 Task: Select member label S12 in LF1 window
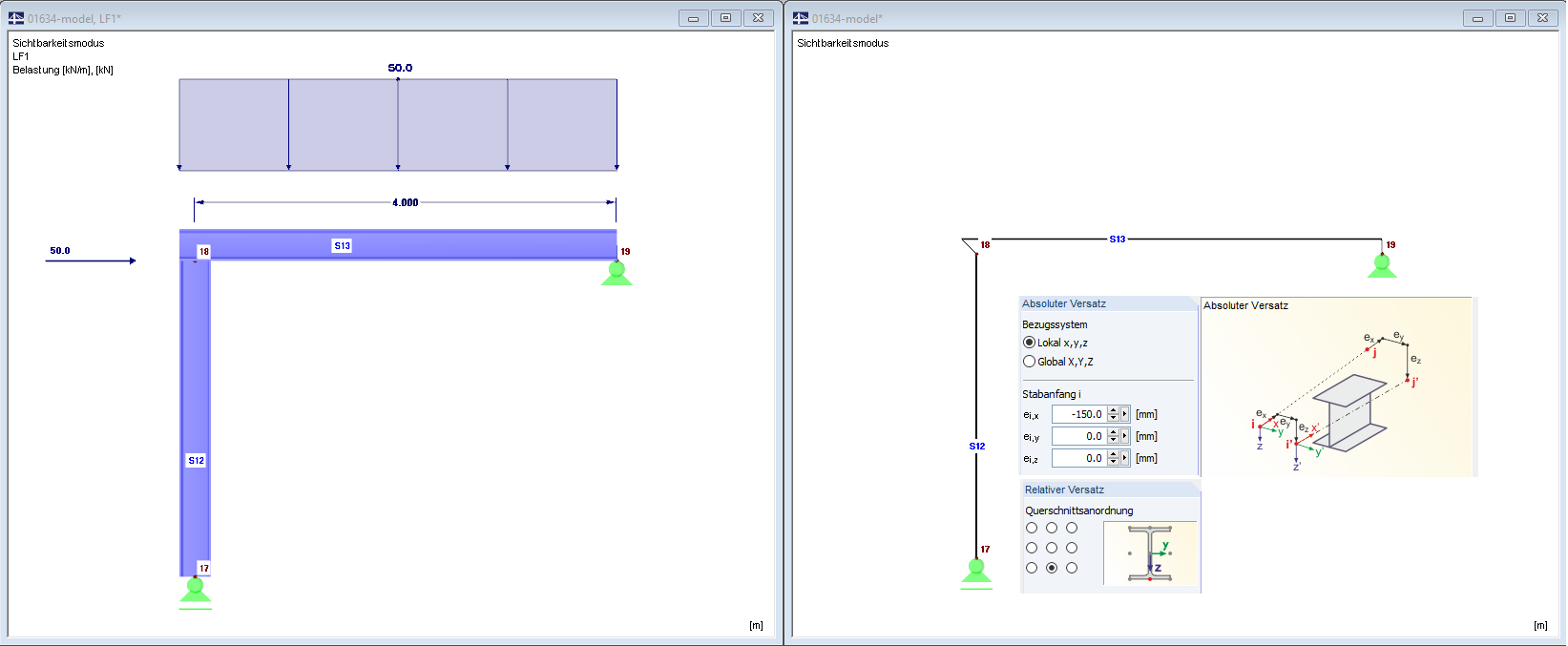[196, 460]
